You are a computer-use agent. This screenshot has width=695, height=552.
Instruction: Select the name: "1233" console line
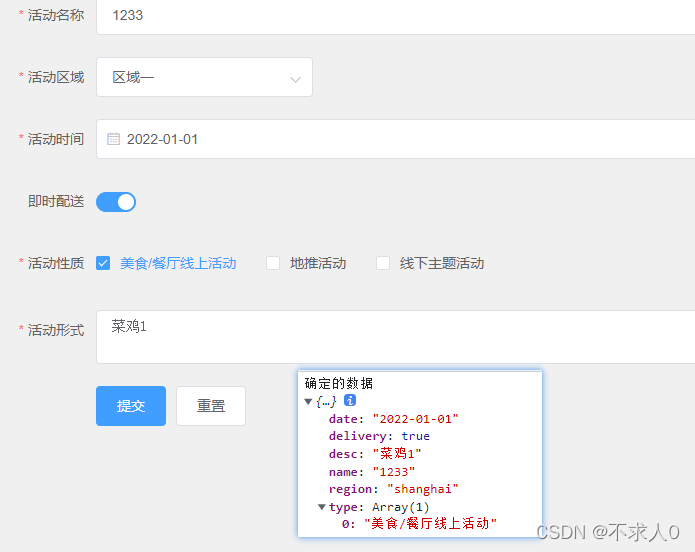[x=372, y=472]
